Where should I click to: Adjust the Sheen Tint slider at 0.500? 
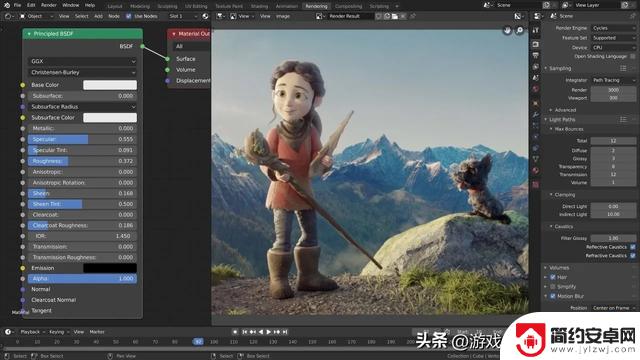click(82, 204)
